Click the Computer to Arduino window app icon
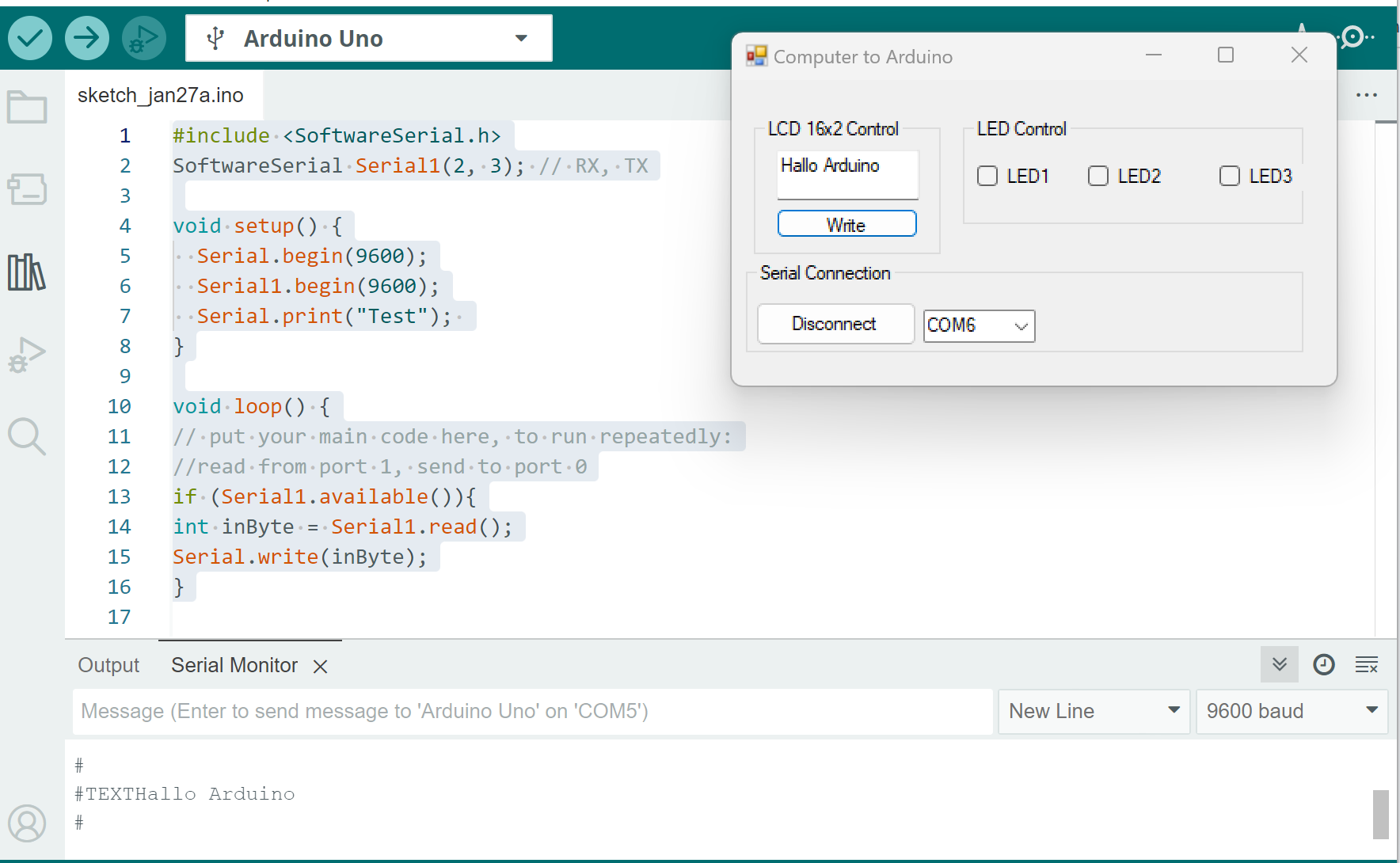1400x863 pixels. click(x=757, y=55)
